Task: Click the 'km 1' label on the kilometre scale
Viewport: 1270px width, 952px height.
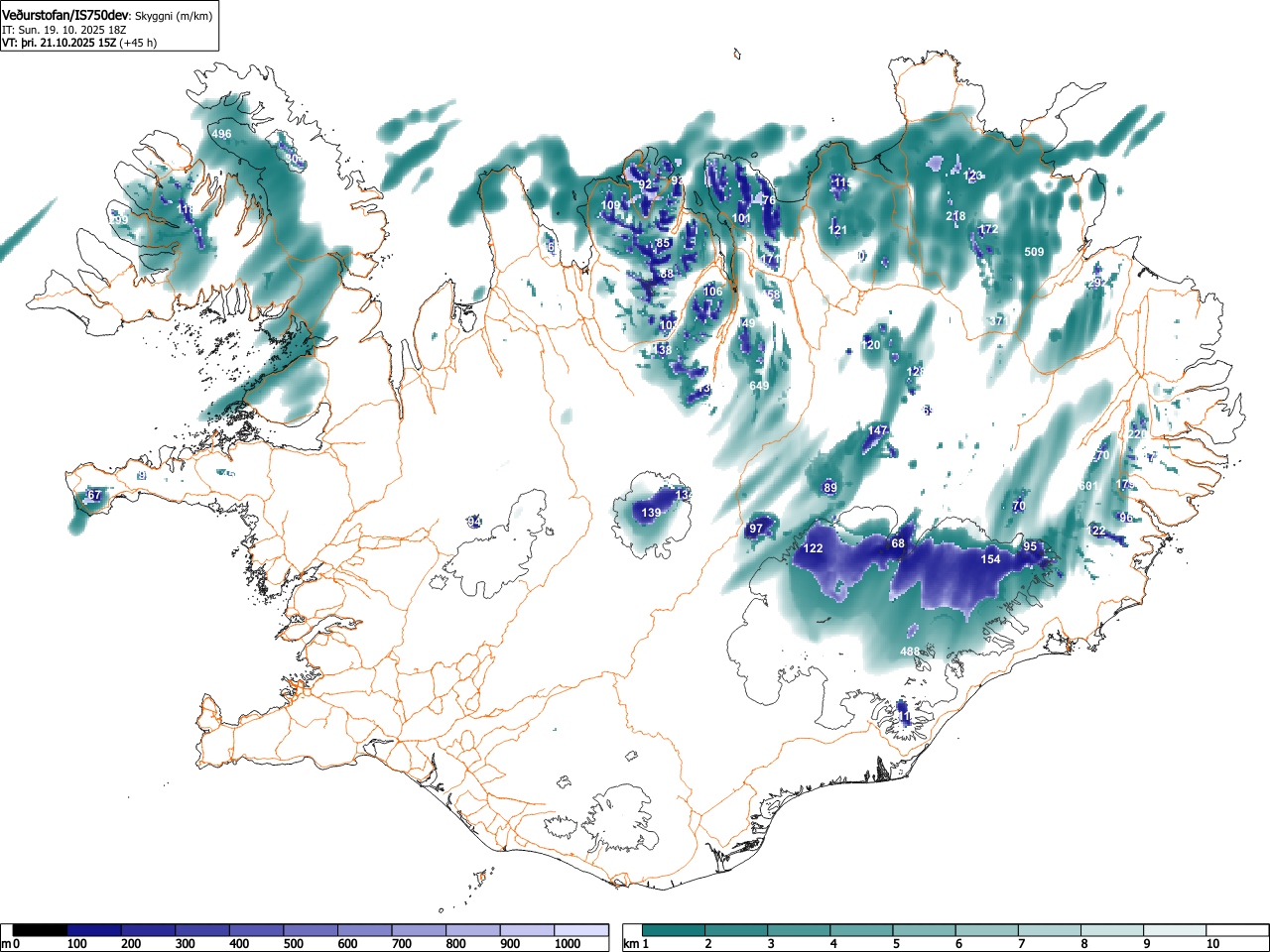Action: click(x=635, y=944)
